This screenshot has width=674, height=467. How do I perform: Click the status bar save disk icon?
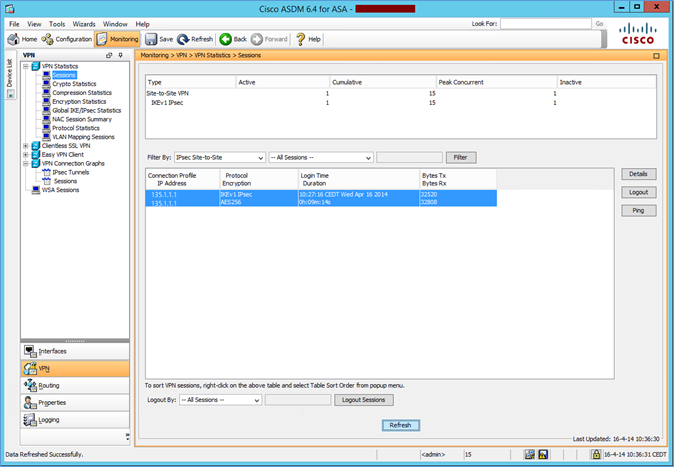point(543,454)
